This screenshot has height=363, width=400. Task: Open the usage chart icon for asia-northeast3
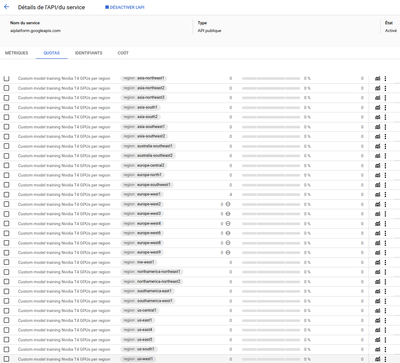(x=377, y=98)
